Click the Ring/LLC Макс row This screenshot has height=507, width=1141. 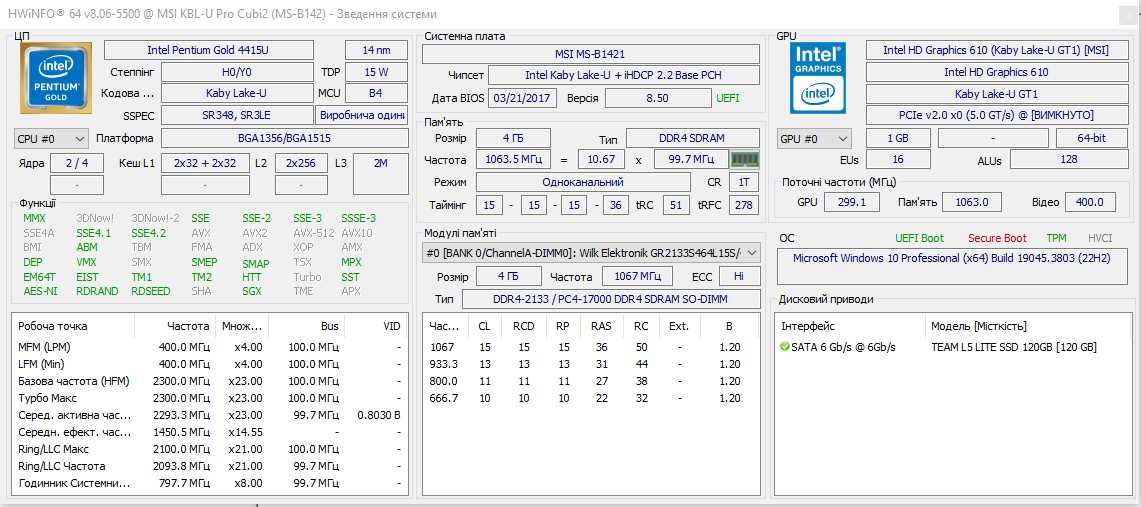210,449
